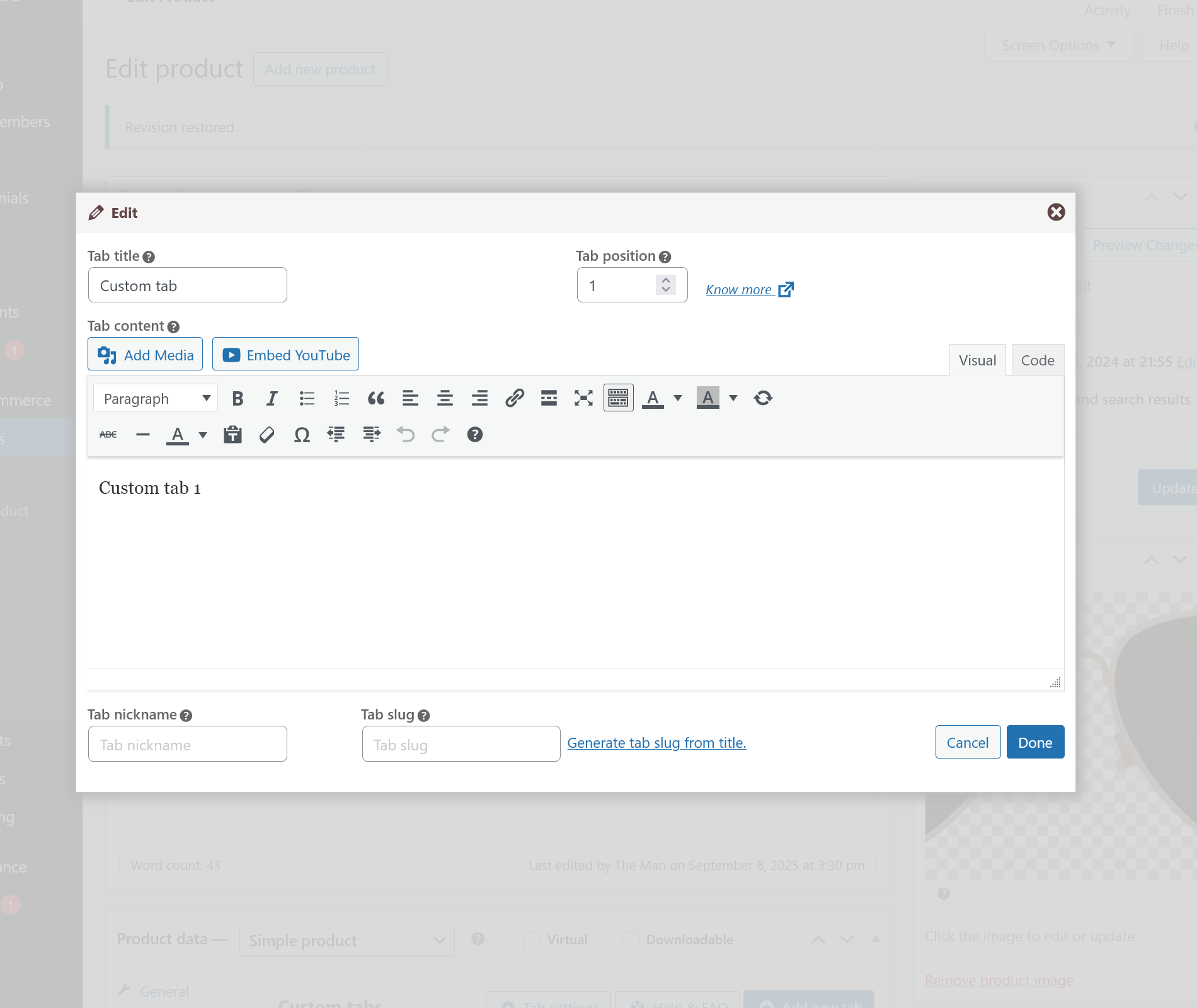Toggle strikethrough formatting
1197x1008 pixels.
108,435
